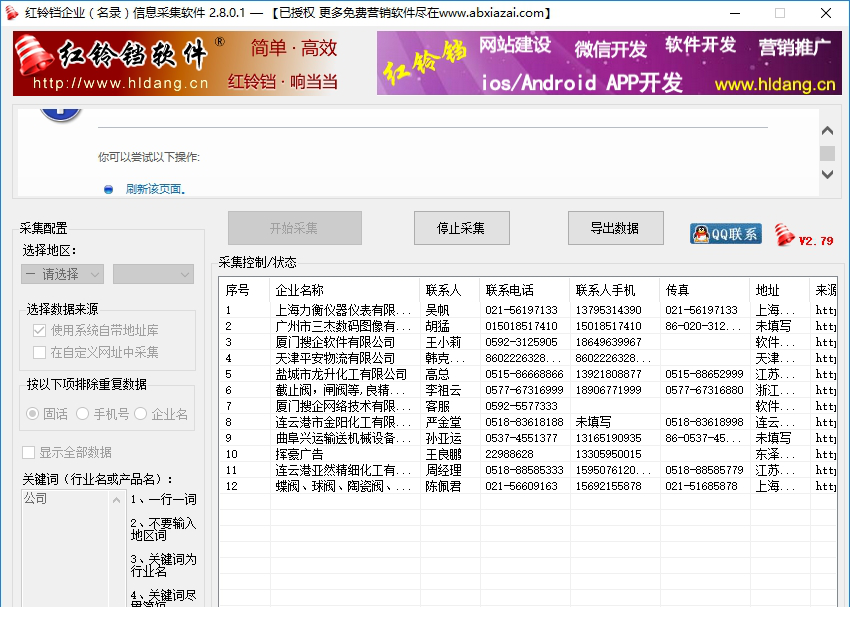Select row 上海力衡仪器仪表有限...

(528, 310)
